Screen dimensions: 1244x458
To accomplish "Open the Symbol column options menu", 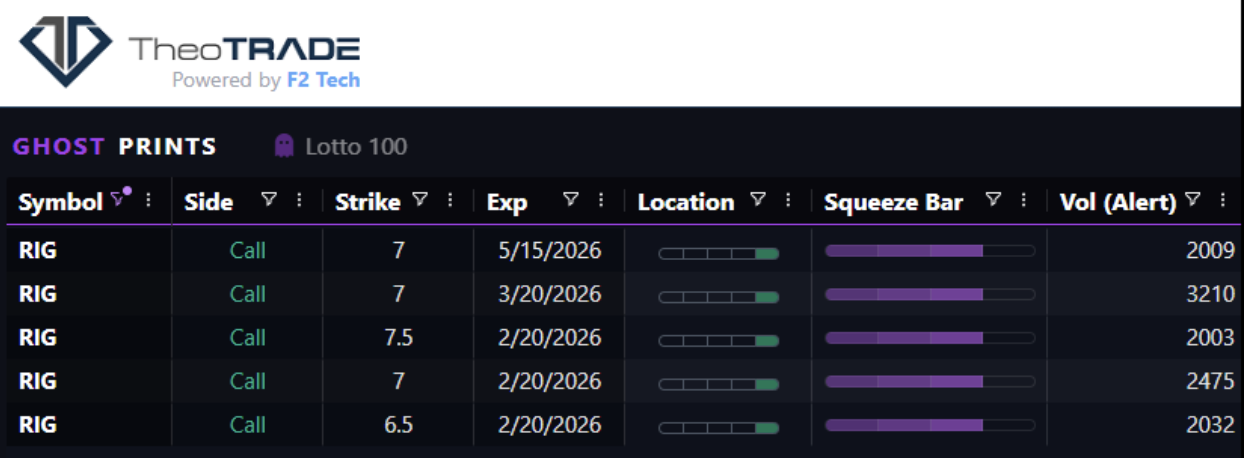I will click(x=149, y=201).
